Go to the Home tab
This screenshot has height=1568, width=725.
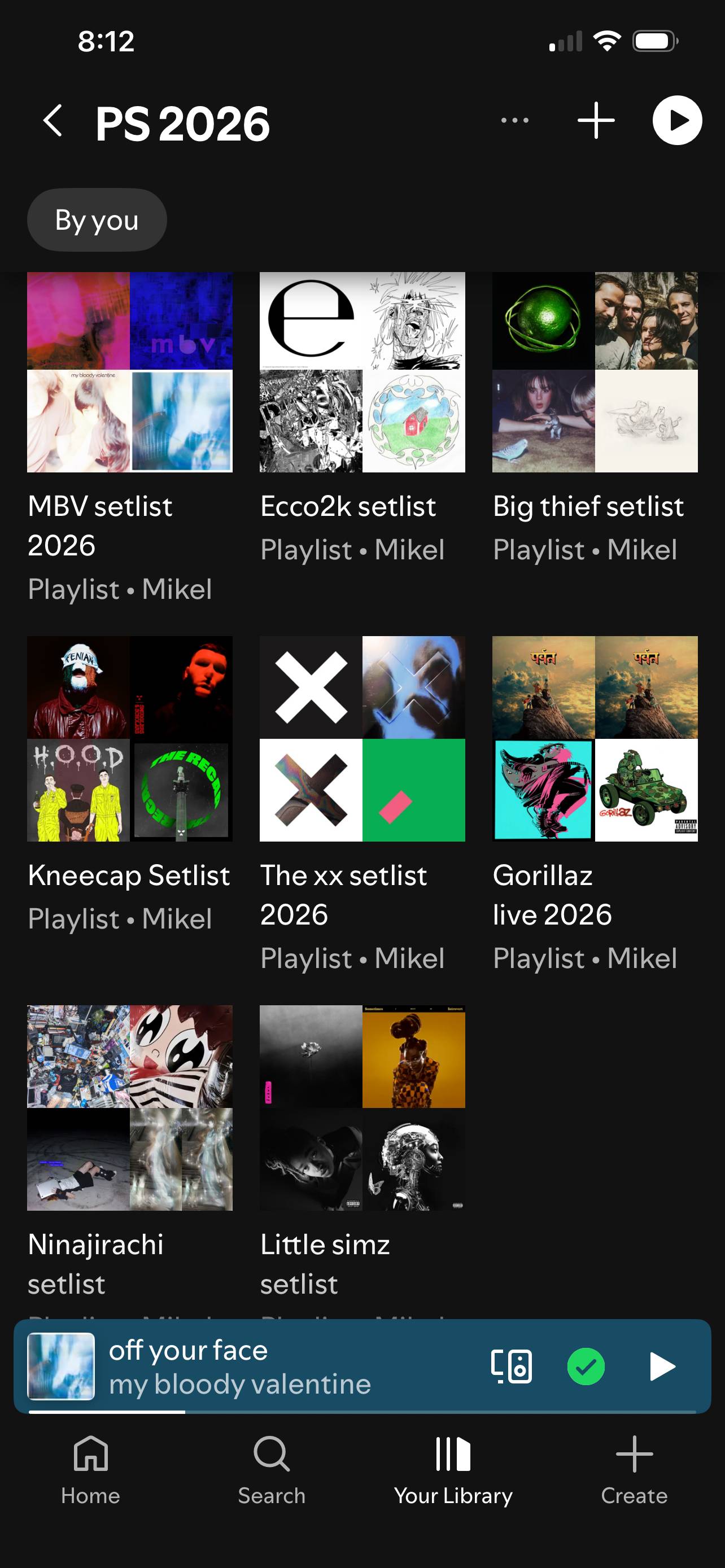pos(91,1469)
